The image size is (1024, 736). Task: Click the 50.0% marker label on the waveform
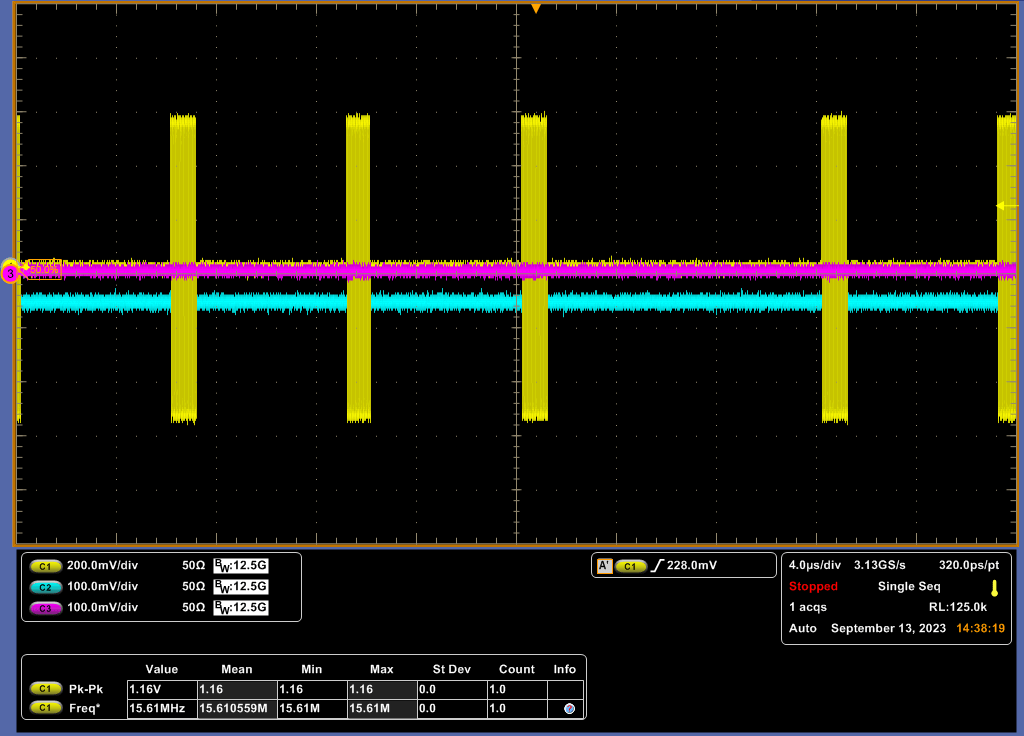pos(44,269)
